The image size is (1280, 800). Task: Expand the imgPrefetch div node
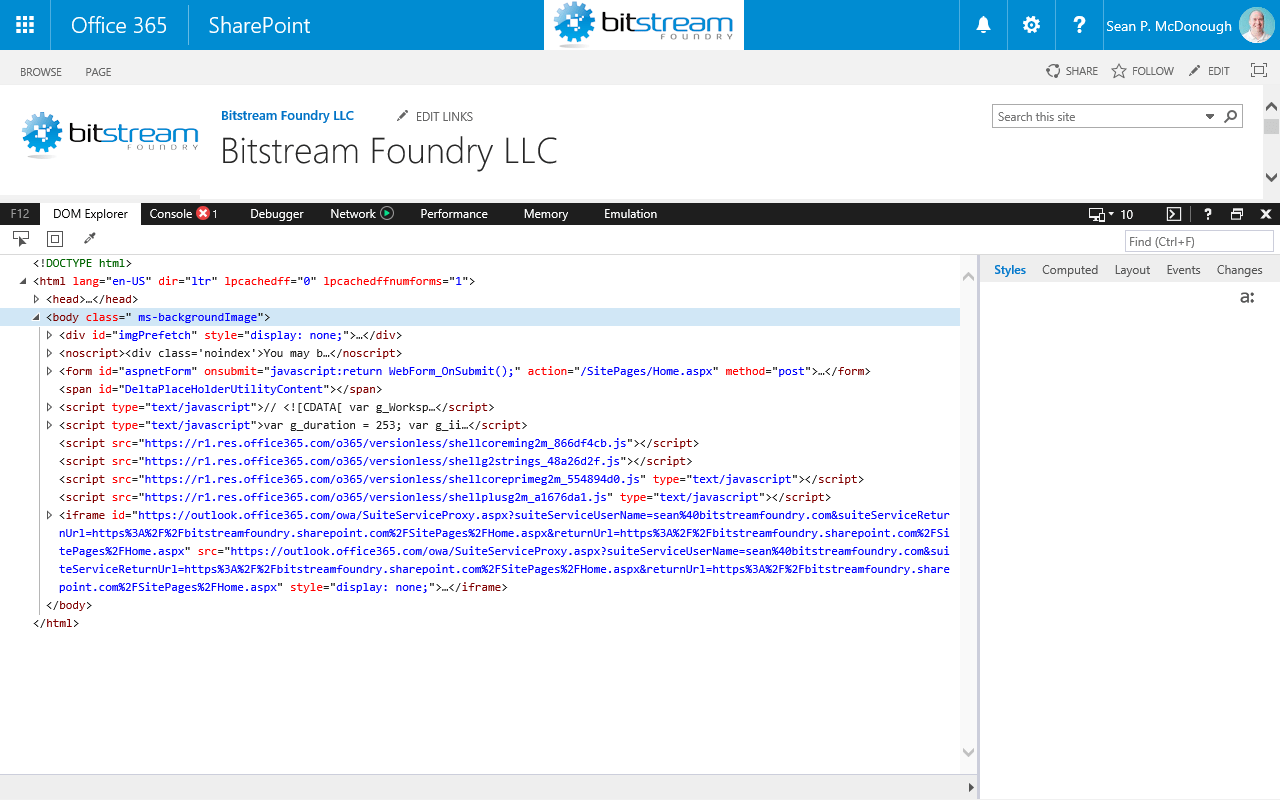coord(50,335)
